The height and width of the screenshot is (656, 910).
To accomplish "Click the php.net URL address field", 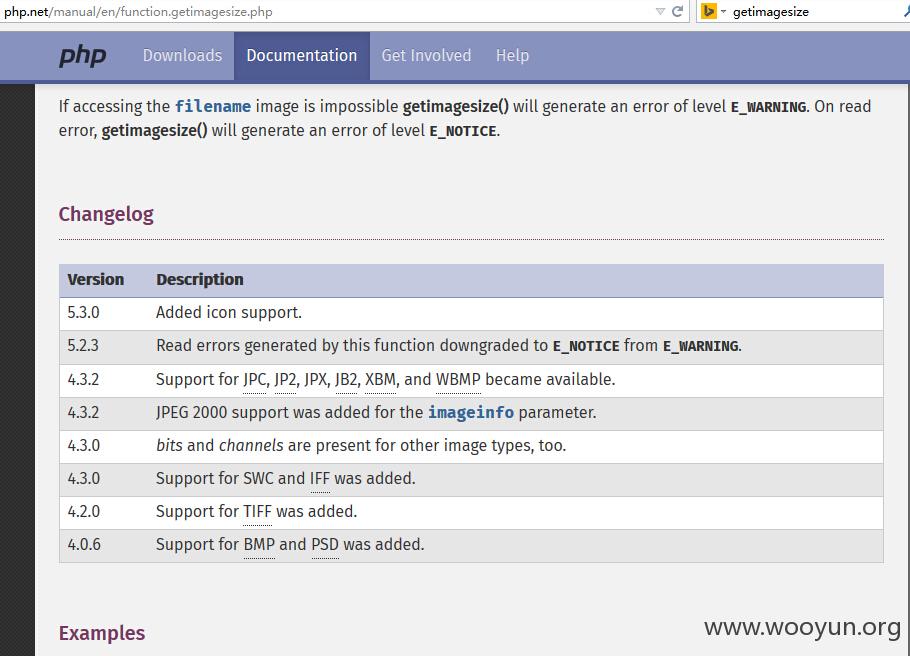I will (325, 12).
